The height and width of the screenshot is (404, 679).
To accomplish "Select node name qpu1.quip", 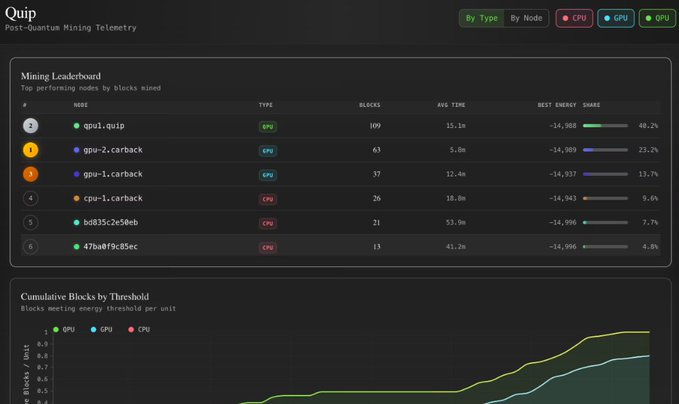I will click(x=104, y=126).
